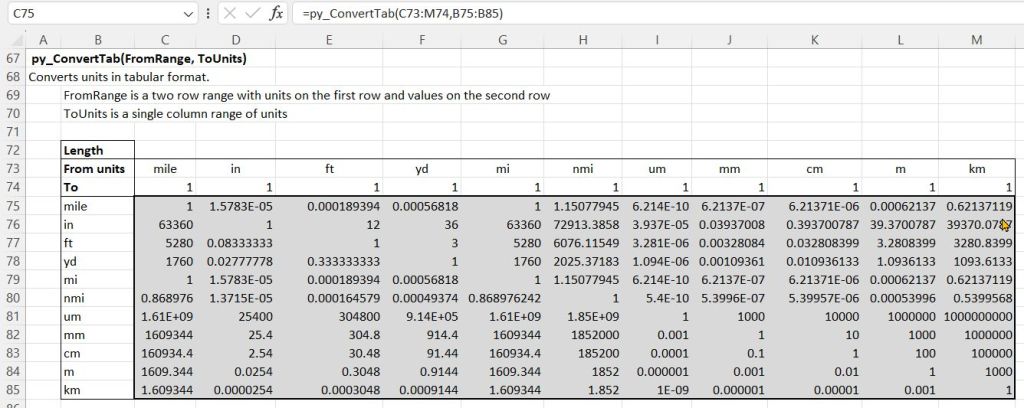Image resolution: width=1024 pixels, height=408 pixels.
Task: Expand the Name Box dropdown arrow
Action: click(190, 15)
